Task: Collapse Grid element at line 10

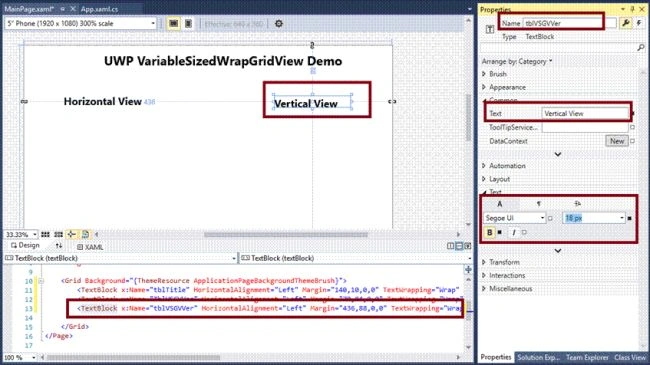Action: click(x=41, y=281)
